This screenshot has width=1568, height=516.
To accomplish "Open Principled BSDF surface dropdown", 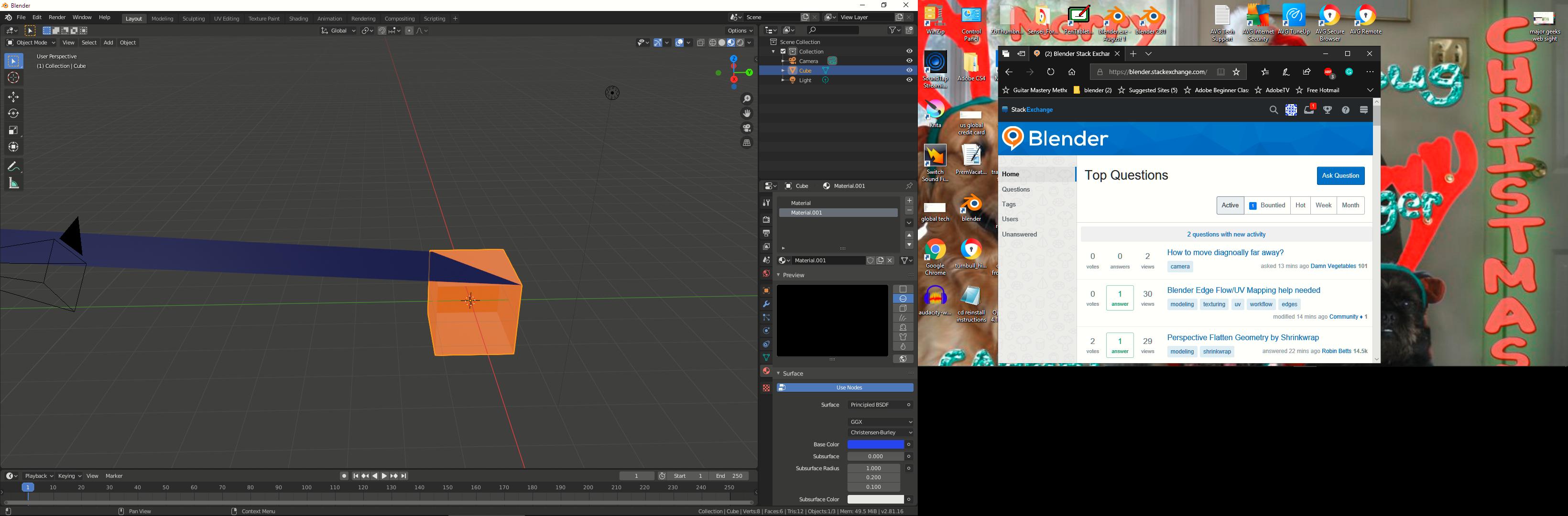I will 875,405.
